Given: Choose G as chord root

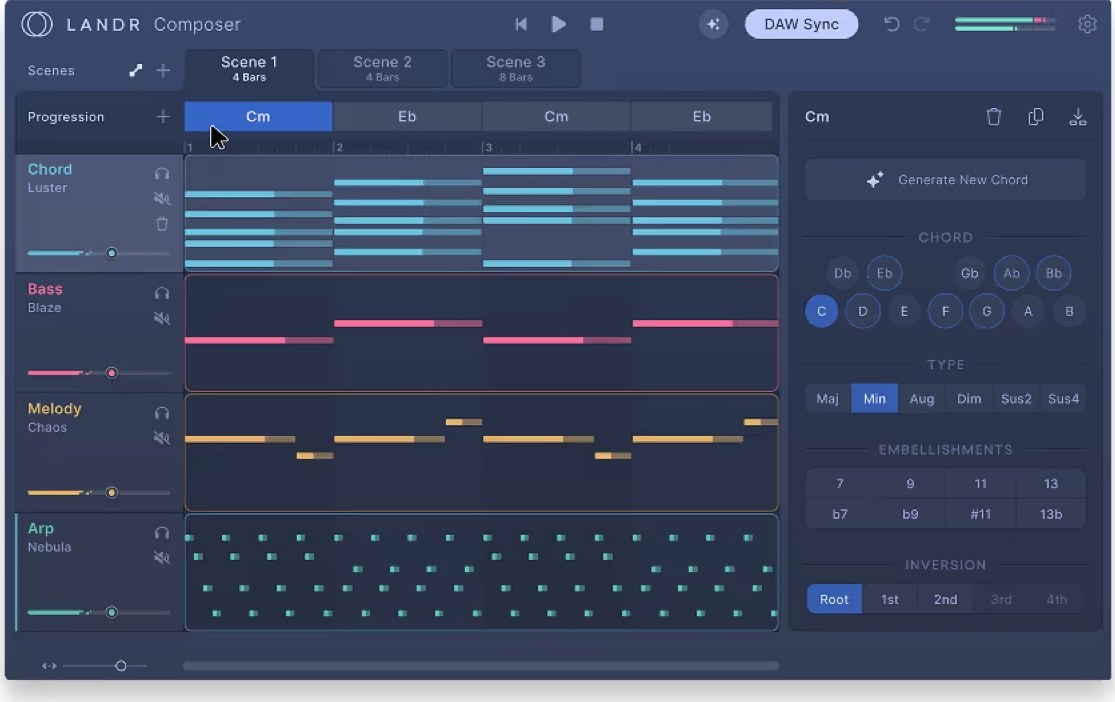Looking at the screenshot, I should (x=986, y=312).
